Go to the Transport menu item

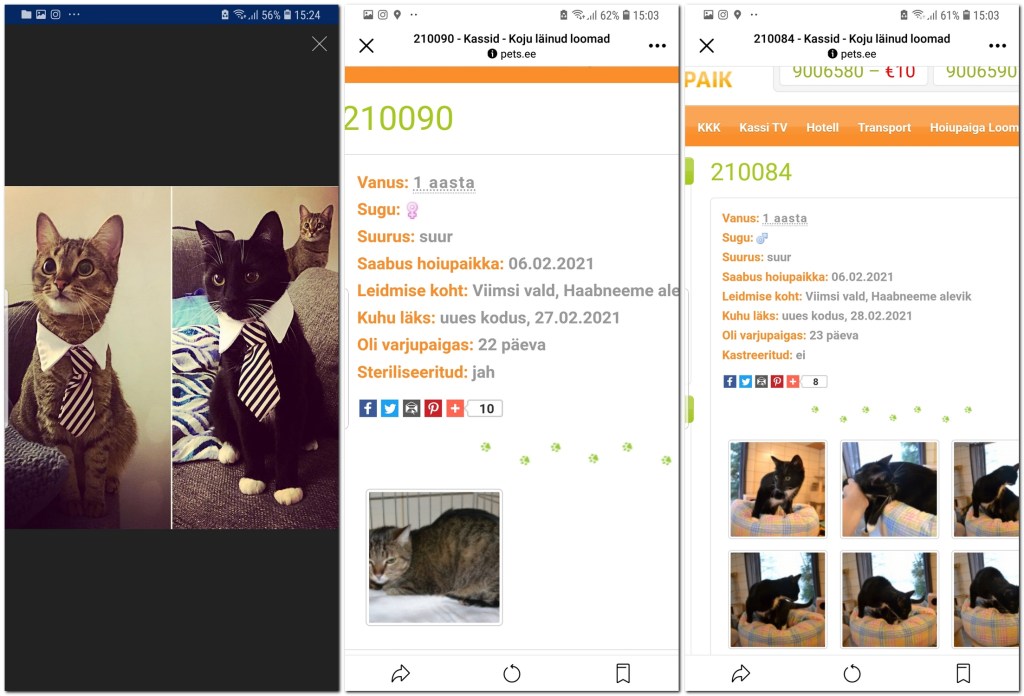(884, 127)
